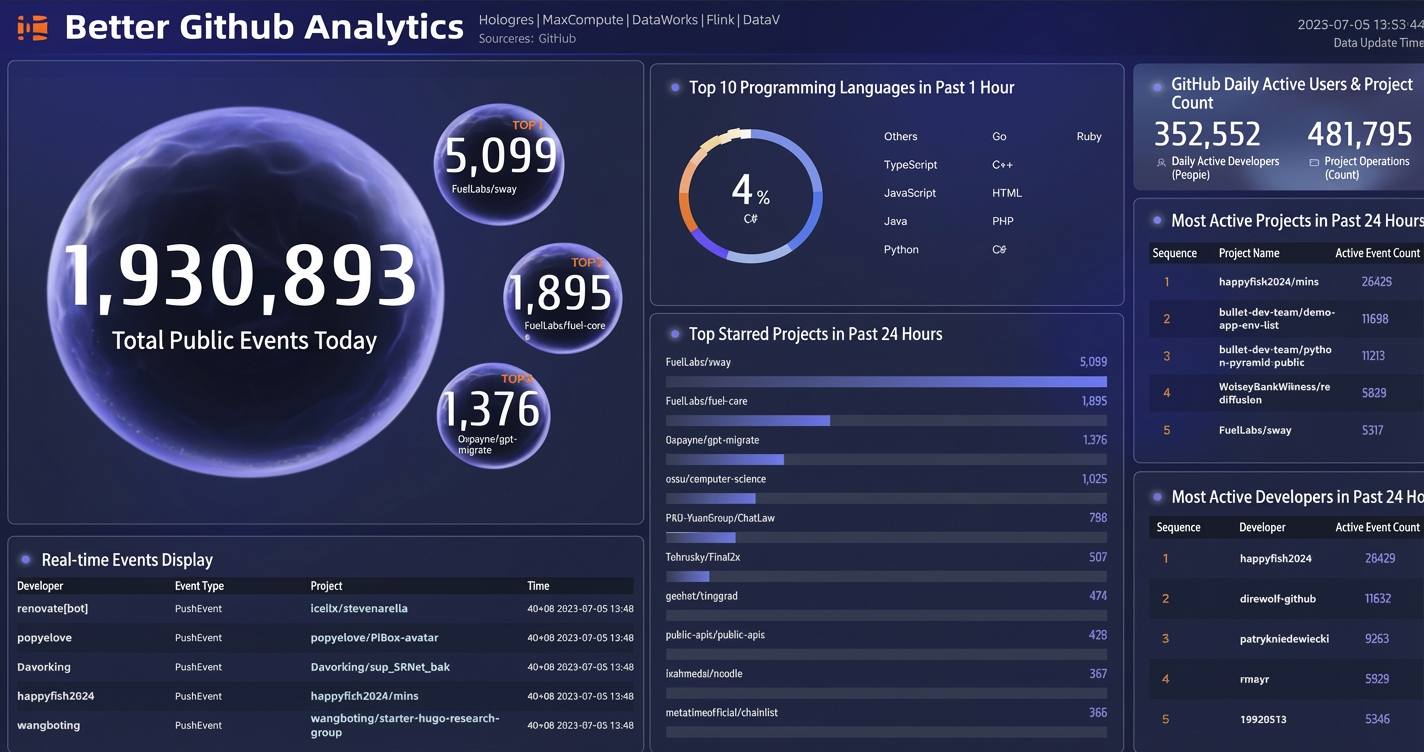The width and height of the screenshot is (1424, 752).
Task: Click the bullet beside Most Active Projects
Action: pyautogui.click(x=1158, y=221)
